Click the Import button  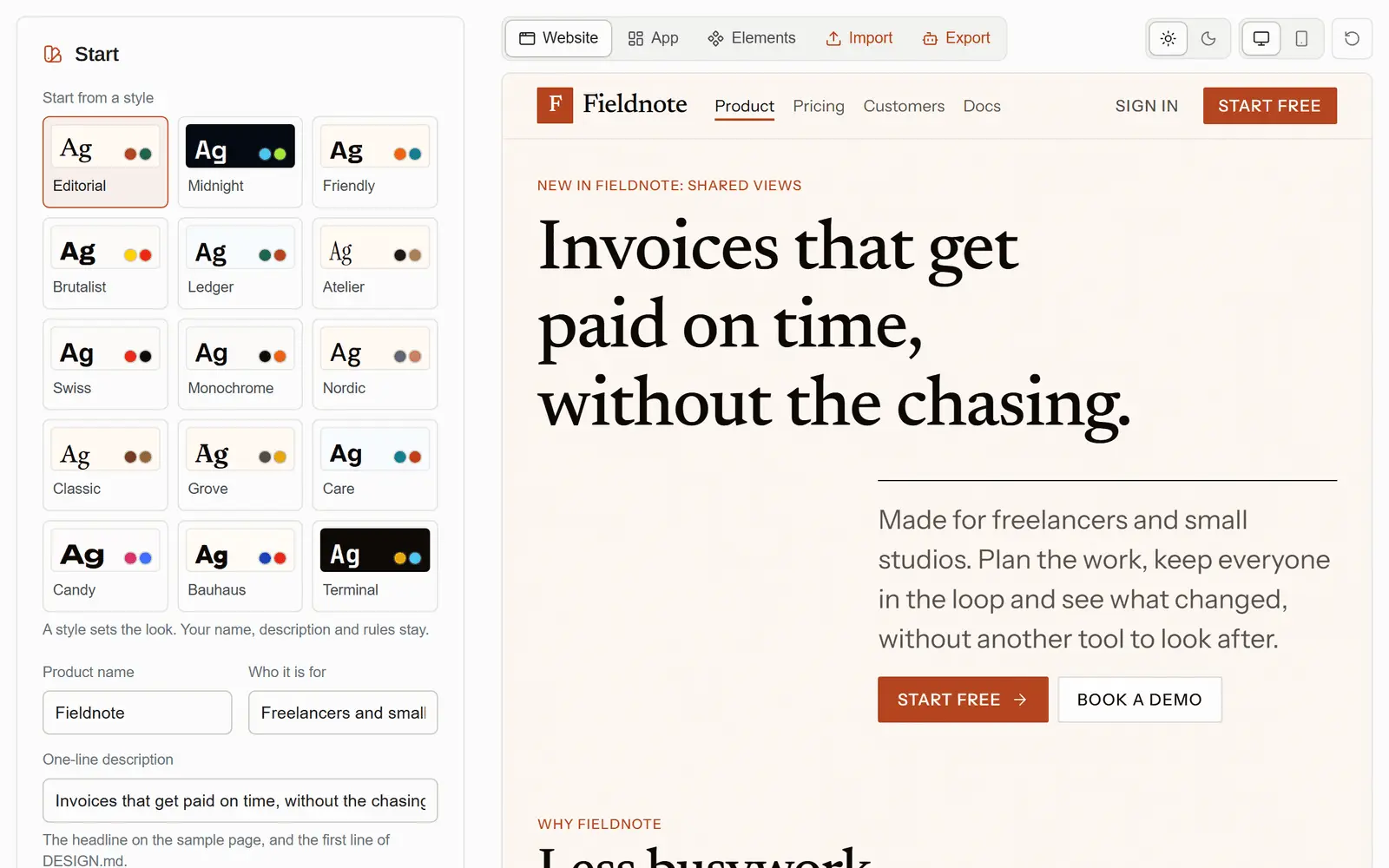tap(859, 38)
